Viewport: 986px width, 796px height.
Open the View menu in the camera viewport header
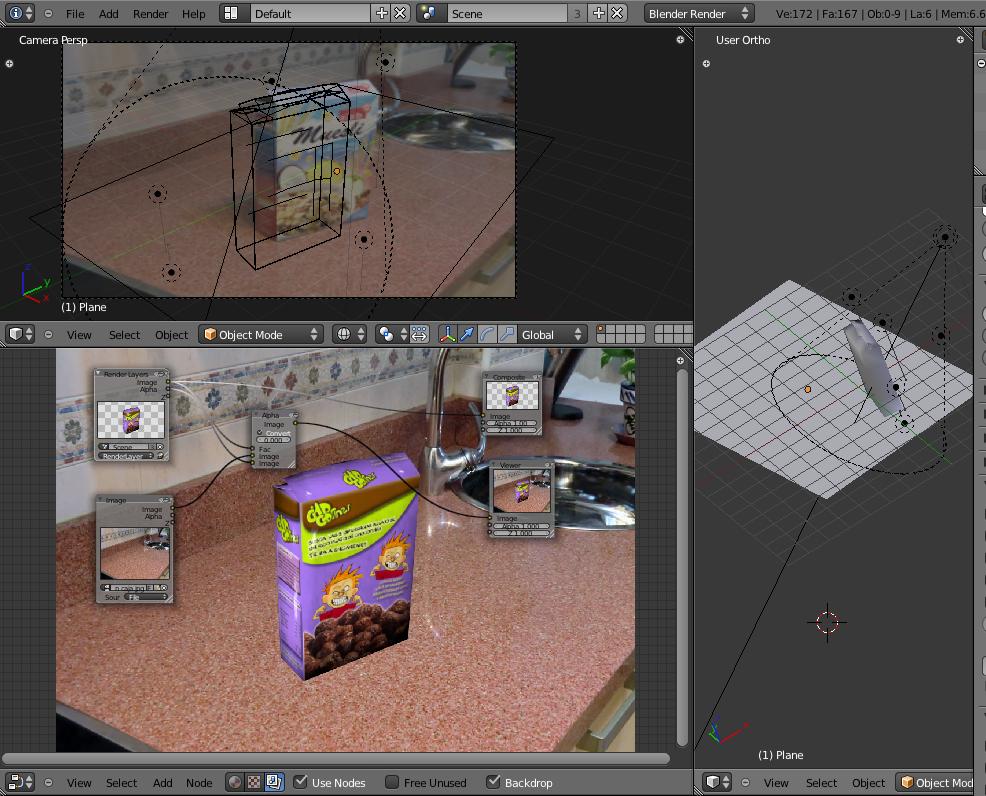tap(79, 334)
